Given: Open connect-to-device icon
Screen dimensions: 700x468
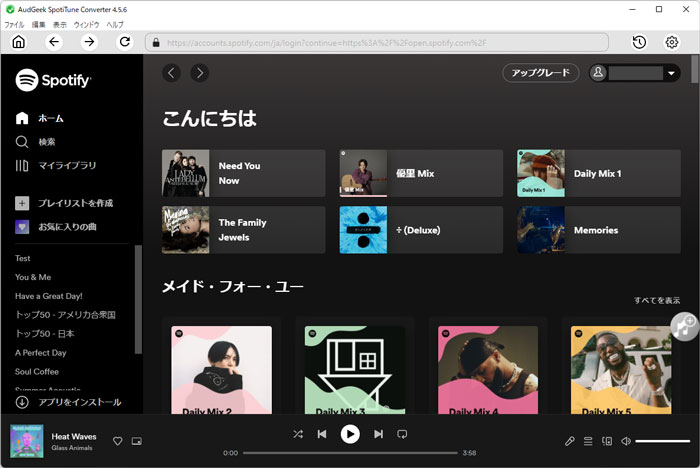Looking at the screenshot, I should (607, 441).
